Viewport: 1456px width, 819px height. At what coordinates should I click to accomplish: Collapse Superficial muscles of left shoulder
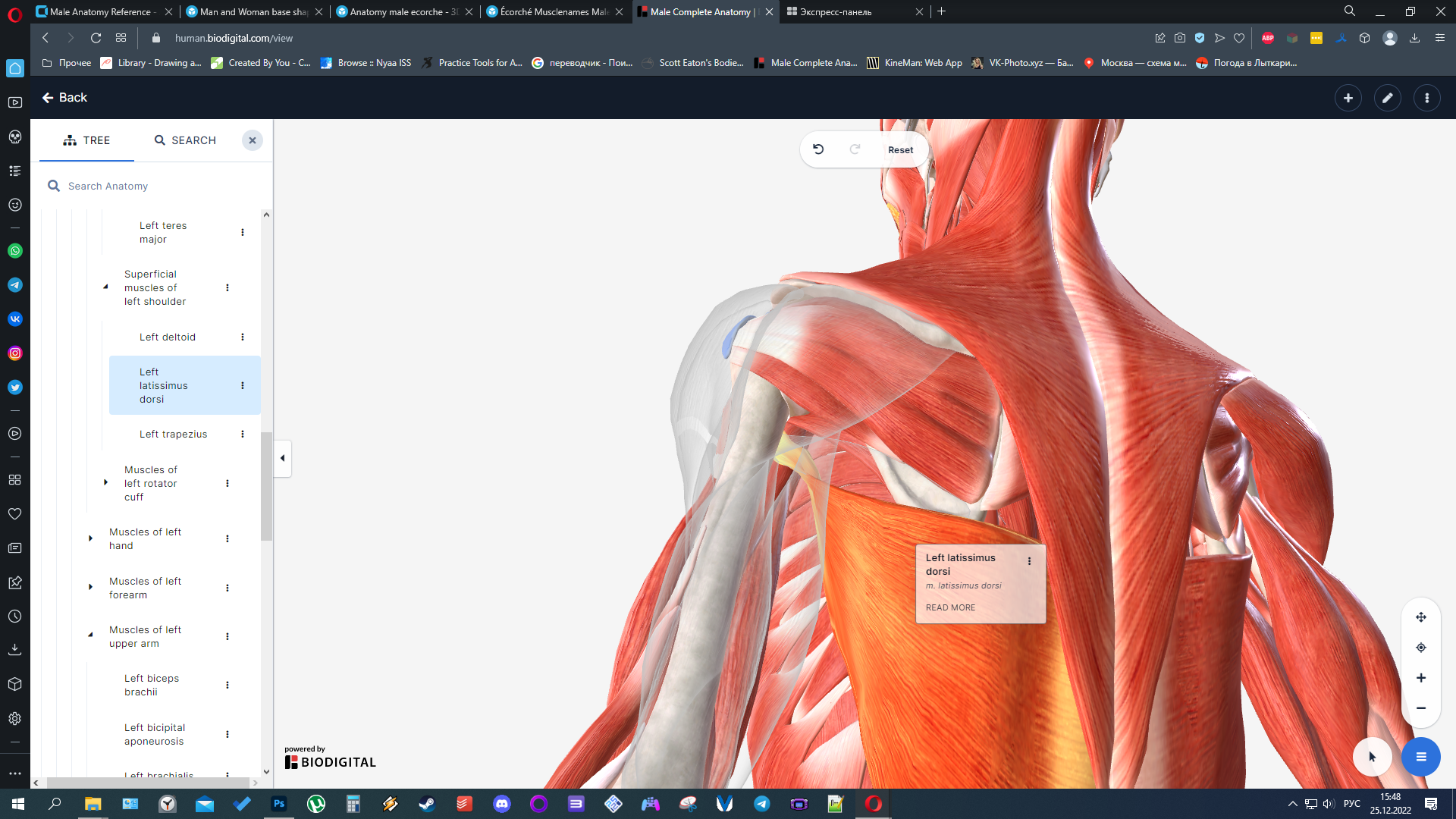click(x=105, y=287)
